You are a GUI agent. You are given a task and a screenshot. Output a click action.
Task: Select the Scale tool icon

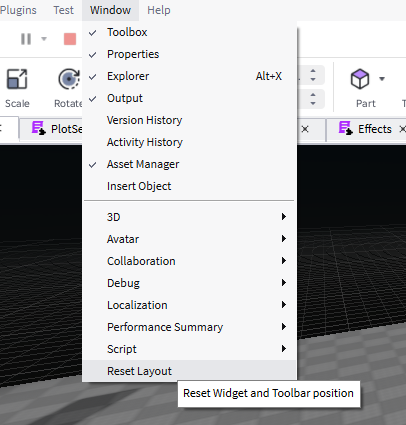(17, 79)
